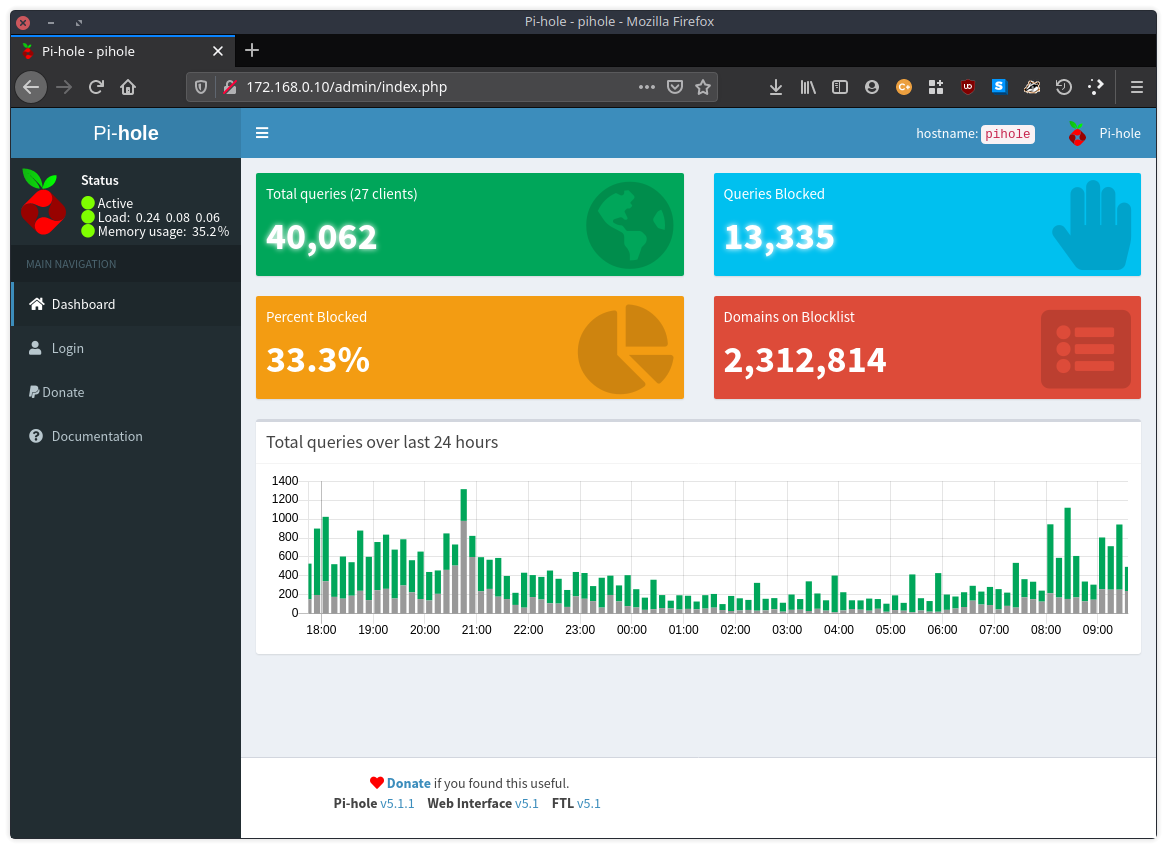Click the tallest bar near 21:00
This screenshot has width=1167, height=849.
point(464,551)
